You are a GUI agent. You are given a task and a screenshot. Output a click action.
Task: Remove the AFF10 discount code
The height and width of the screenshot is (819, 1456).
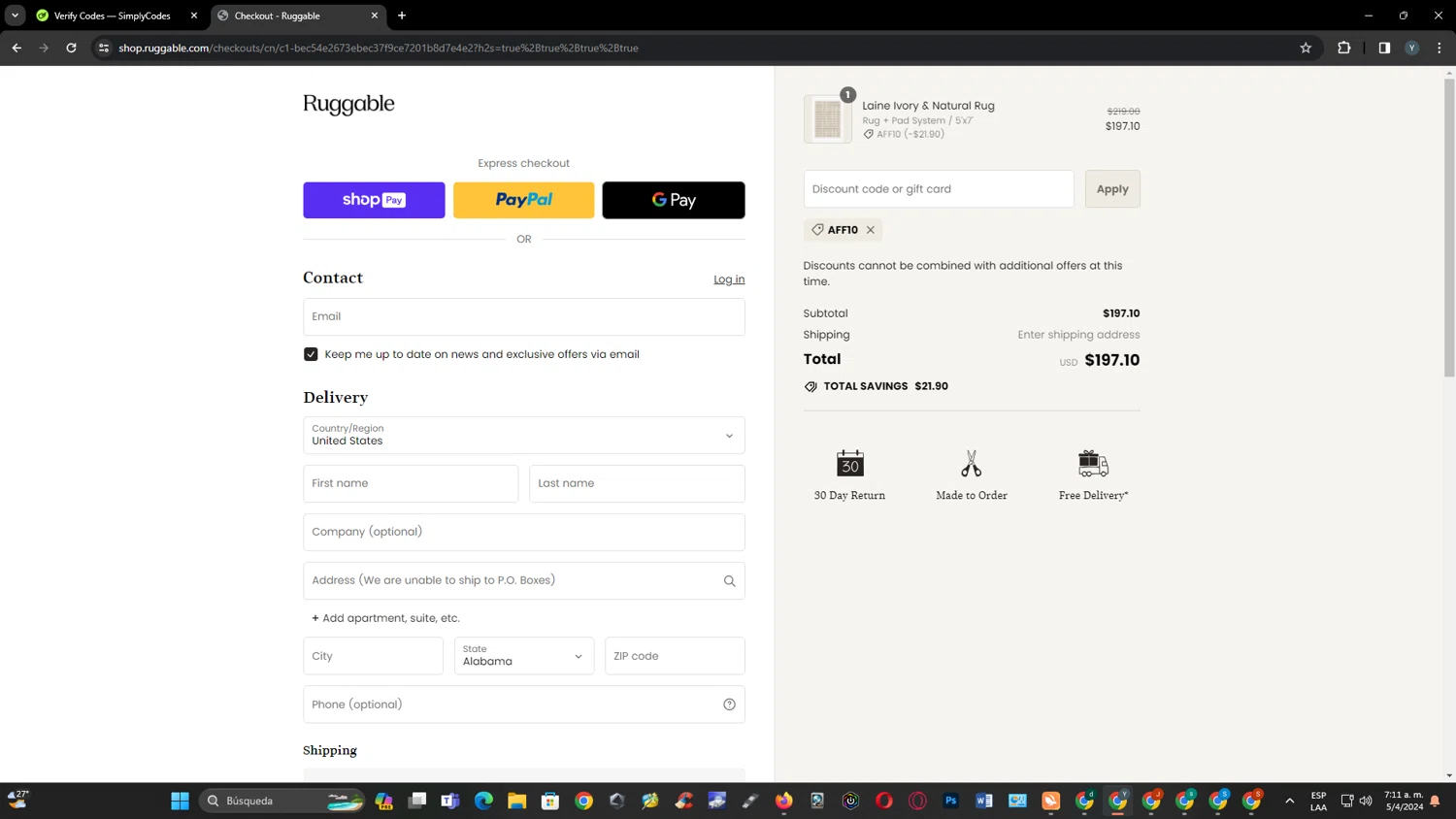871,230
